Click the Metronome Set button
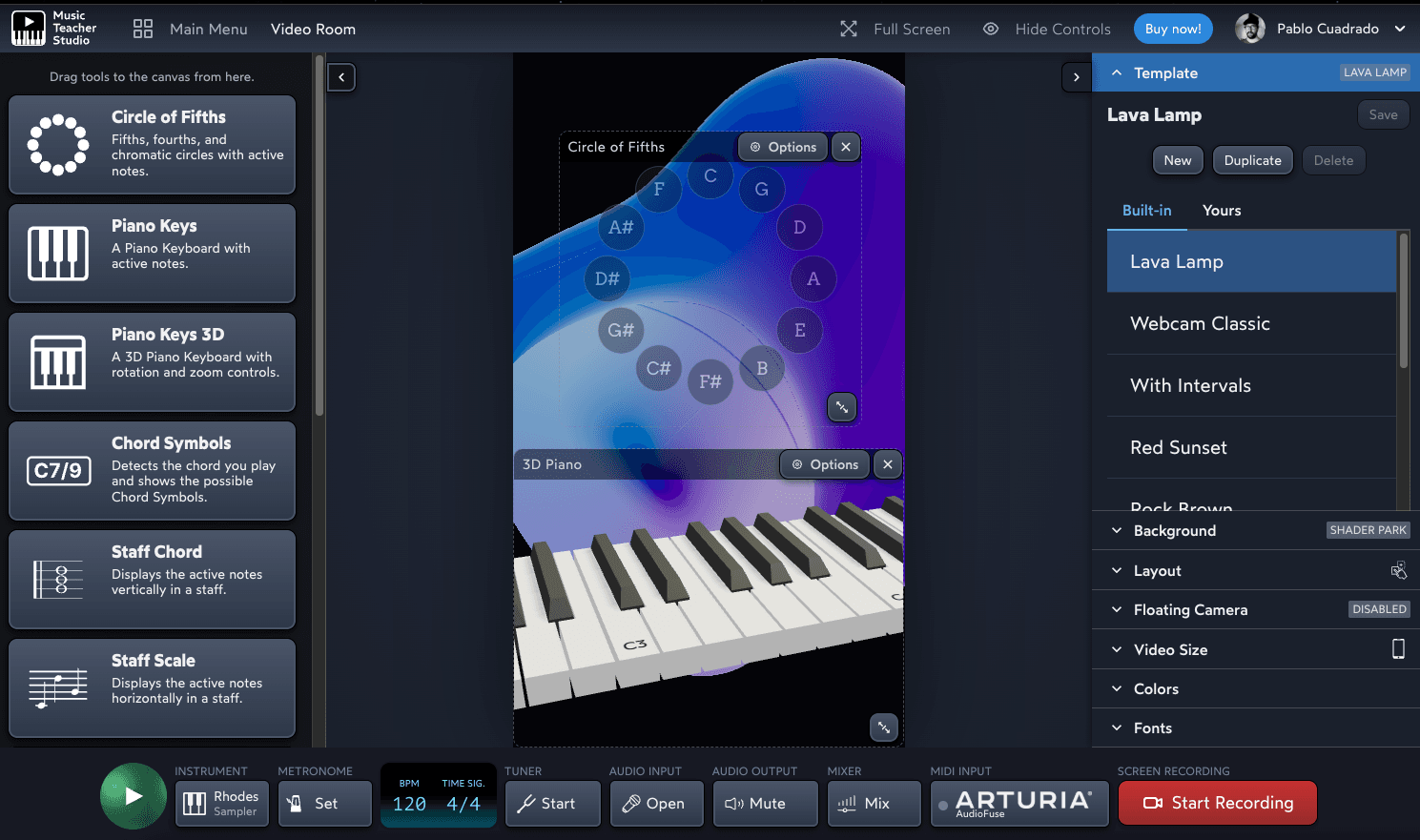 click(x=324, y=804)
